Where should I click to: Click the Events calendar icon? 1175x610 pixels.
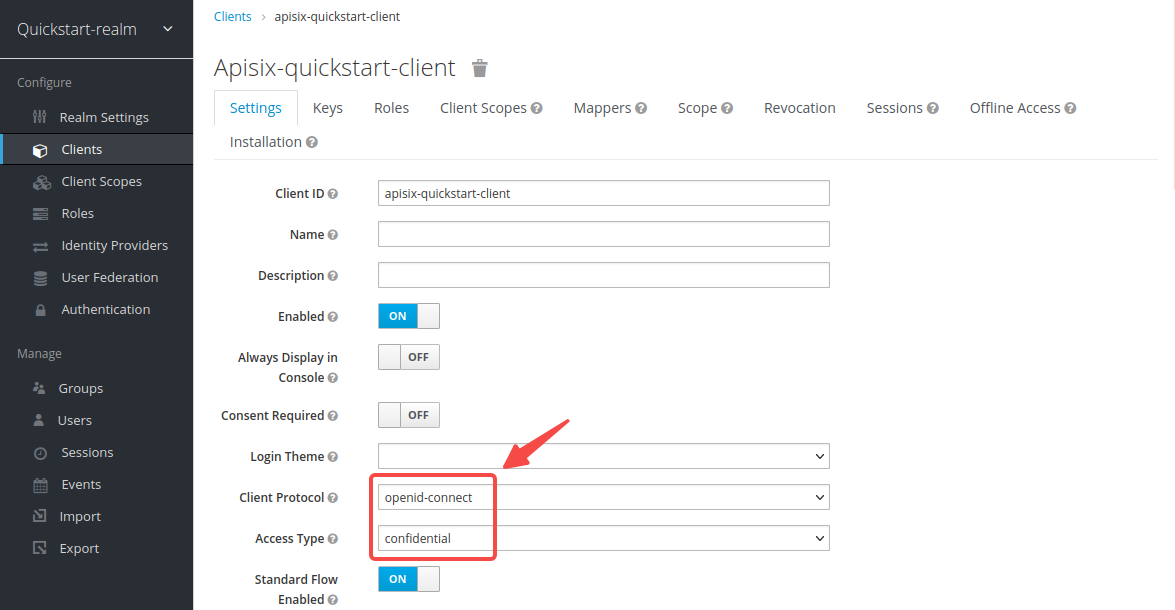(x=40, y=486)
